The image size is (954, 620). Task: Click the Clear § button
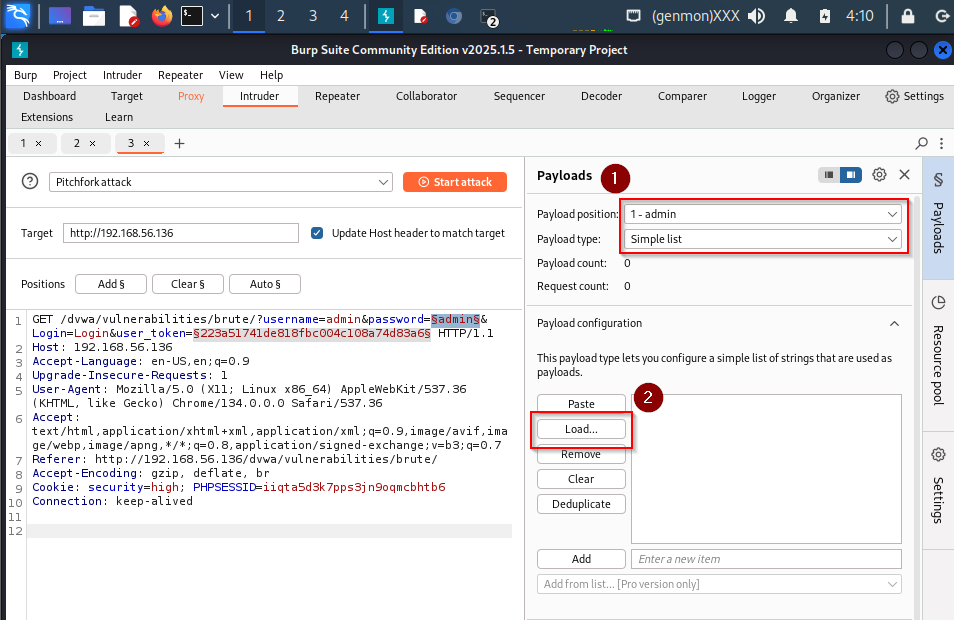(x=187, y=284)
